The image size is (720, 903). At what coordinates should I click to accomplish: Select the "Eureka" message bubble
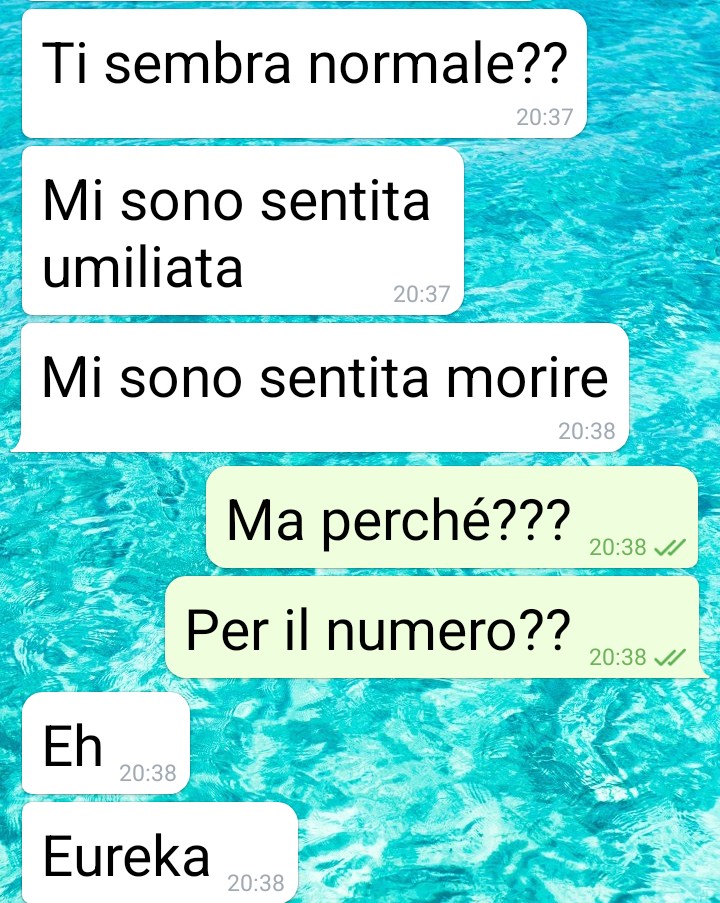coord(160,852)
